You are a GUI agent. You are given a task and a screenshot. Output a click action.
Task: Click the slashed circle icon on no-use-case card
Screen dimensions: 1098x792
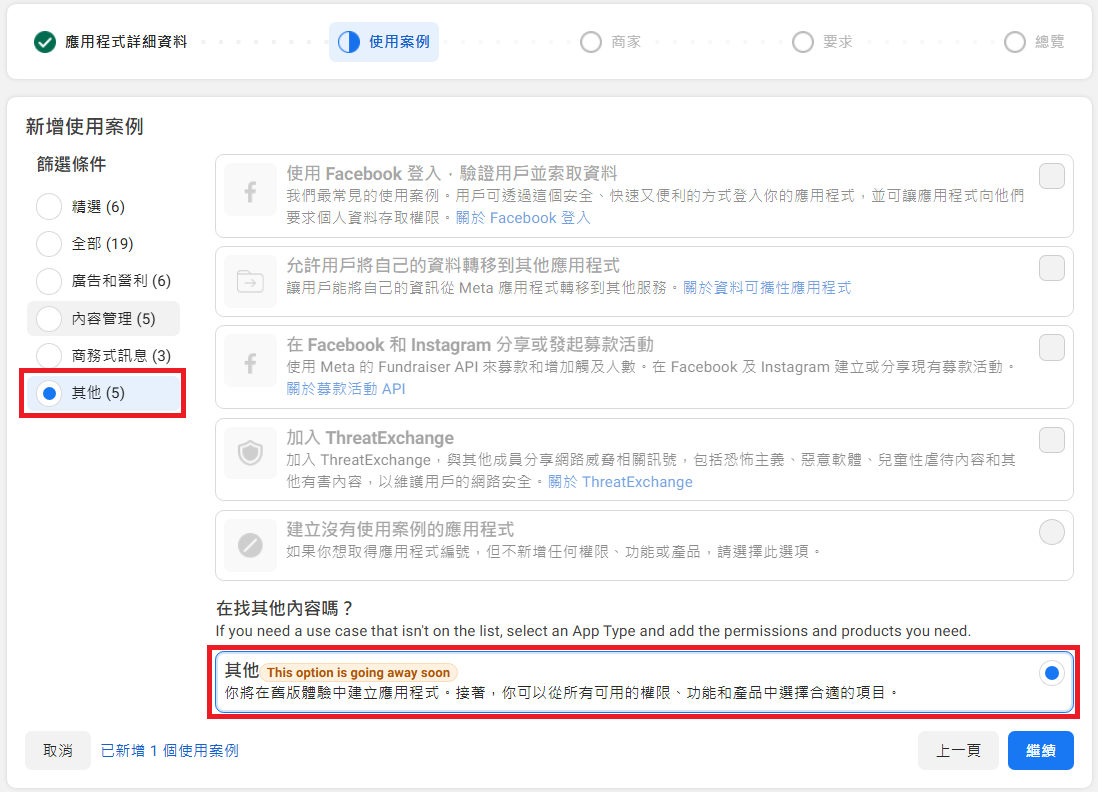click(250, 544)
